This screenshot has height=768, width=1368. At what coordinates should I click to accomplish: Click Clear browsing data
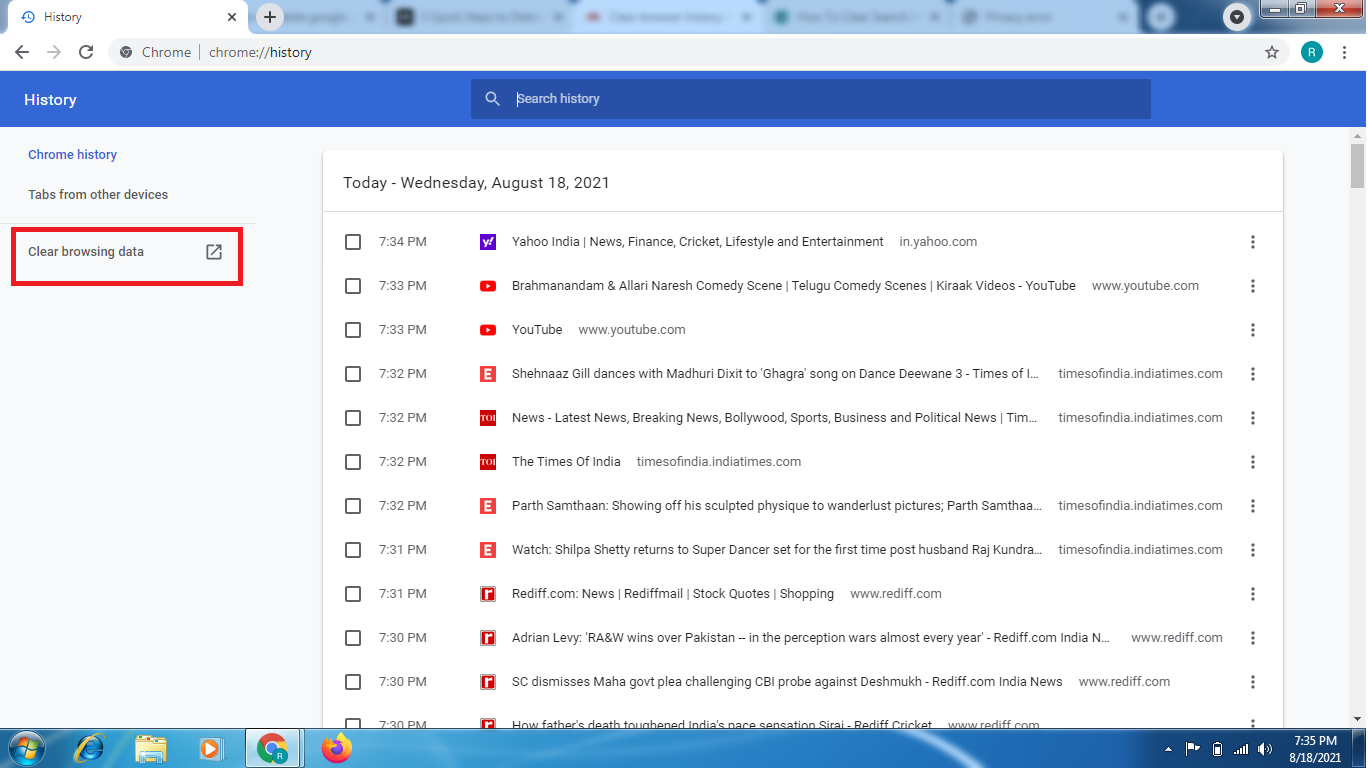127,252
